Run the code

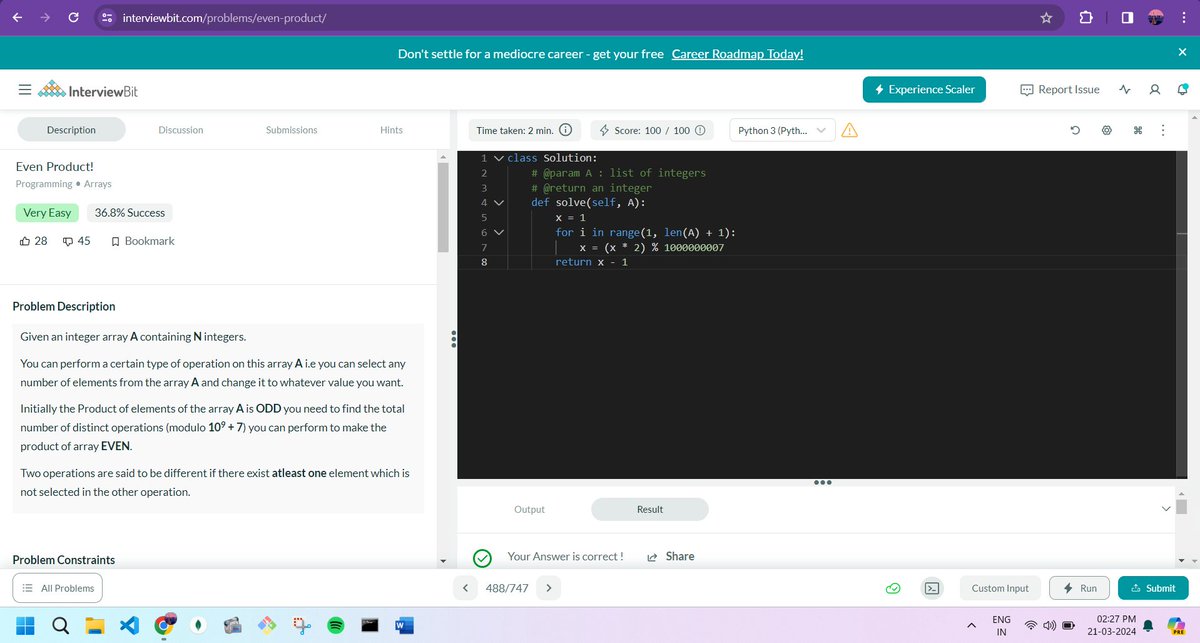pos(1079,588)
